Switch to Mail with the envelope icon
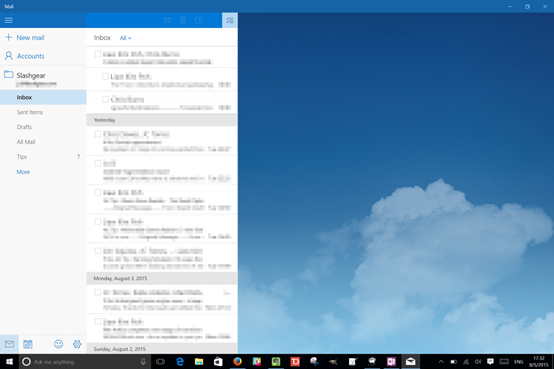Image resolution: width=554 pixels, height=369 pixels. pos(9,344)
